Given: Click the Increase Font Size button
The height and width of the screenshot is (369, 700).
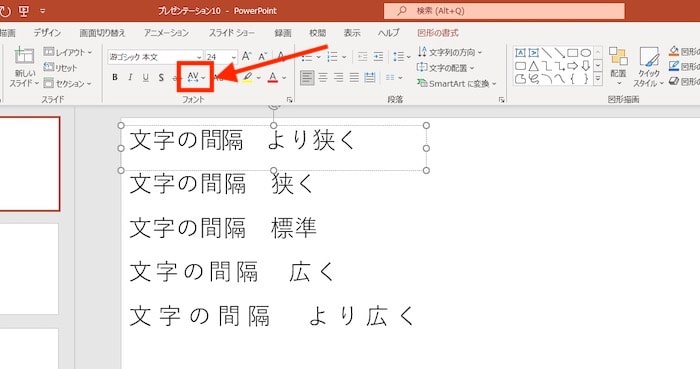Looking at the screenshot, I should 246,56.
